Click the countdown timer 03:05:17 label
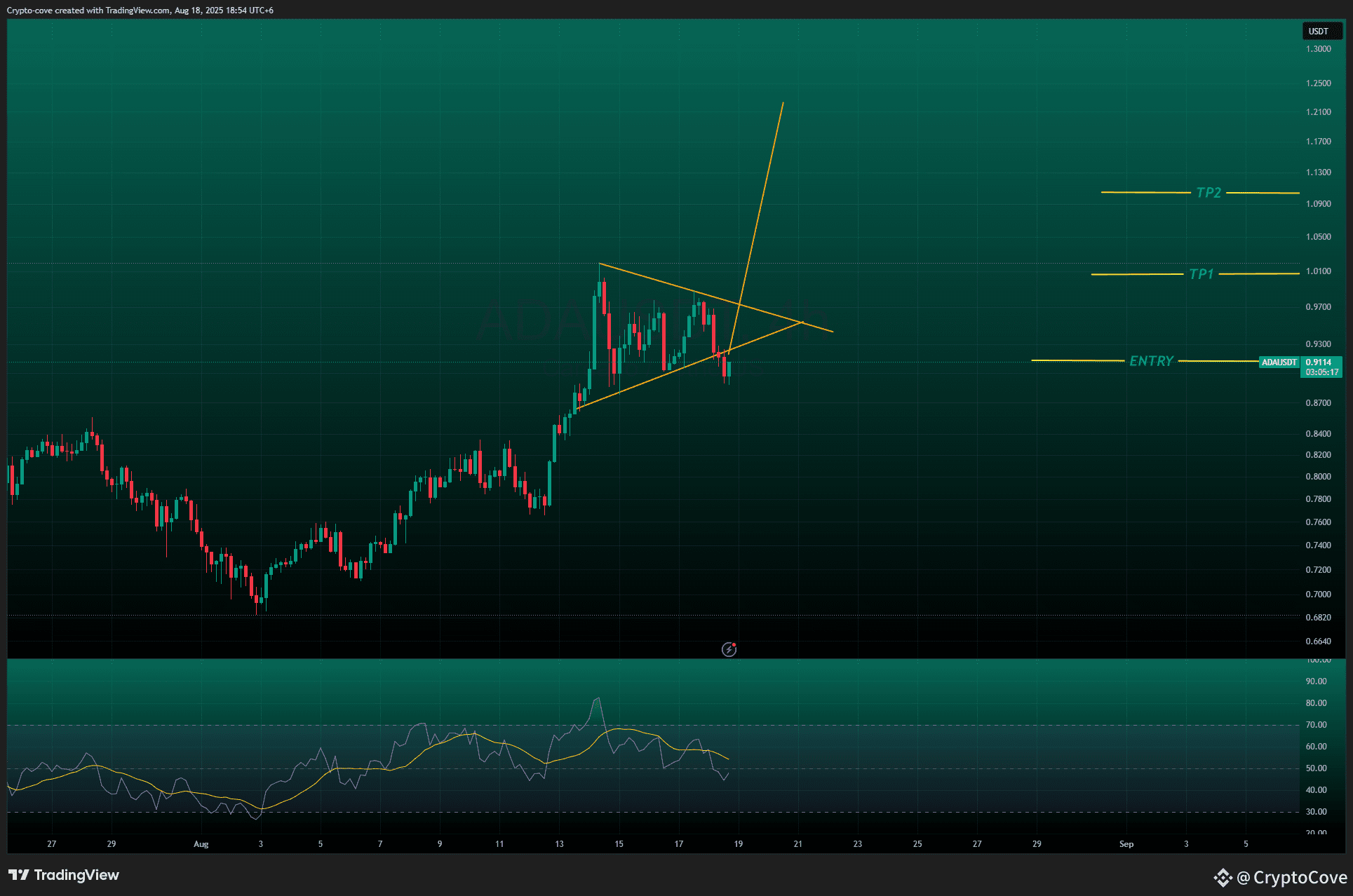Screen dimensions: 1353x896 tap(1321, 372)
